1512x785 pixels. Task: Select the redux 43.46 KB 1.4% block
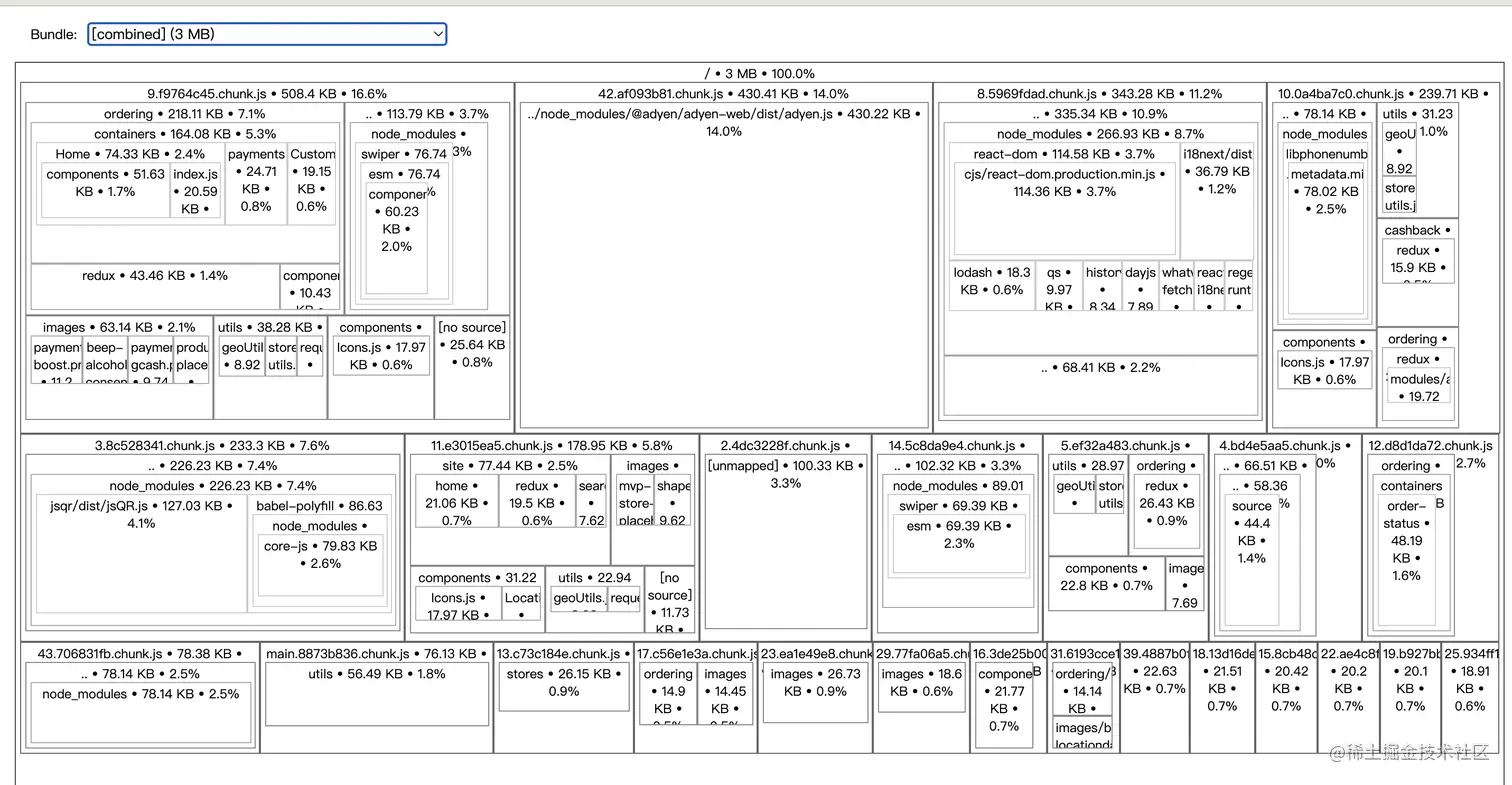tap(155, 287)
